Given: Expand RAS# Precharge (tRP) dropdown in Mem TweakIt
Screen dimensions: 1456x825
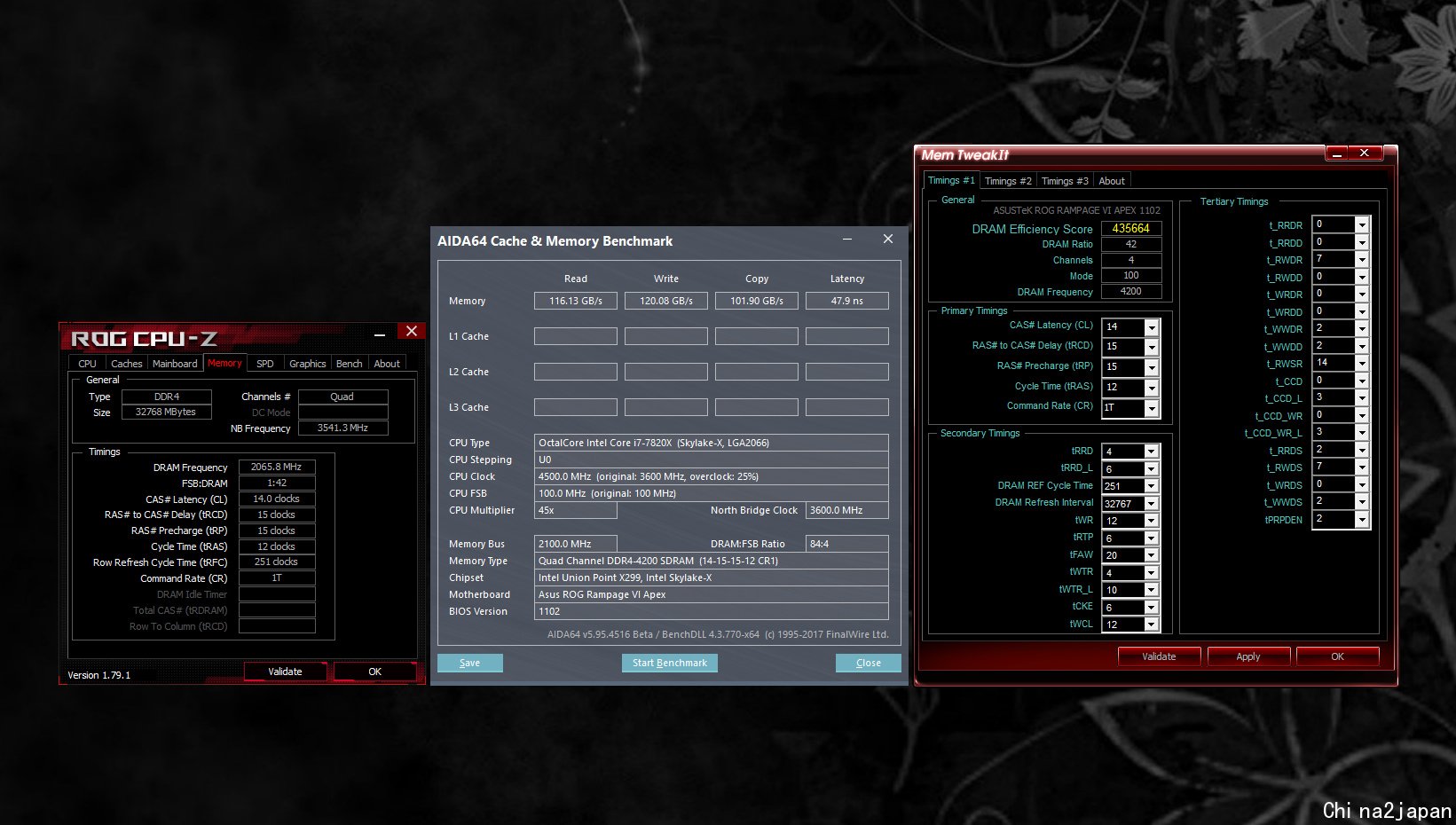Looking at the screenshot, I should tap(1152, 368).
